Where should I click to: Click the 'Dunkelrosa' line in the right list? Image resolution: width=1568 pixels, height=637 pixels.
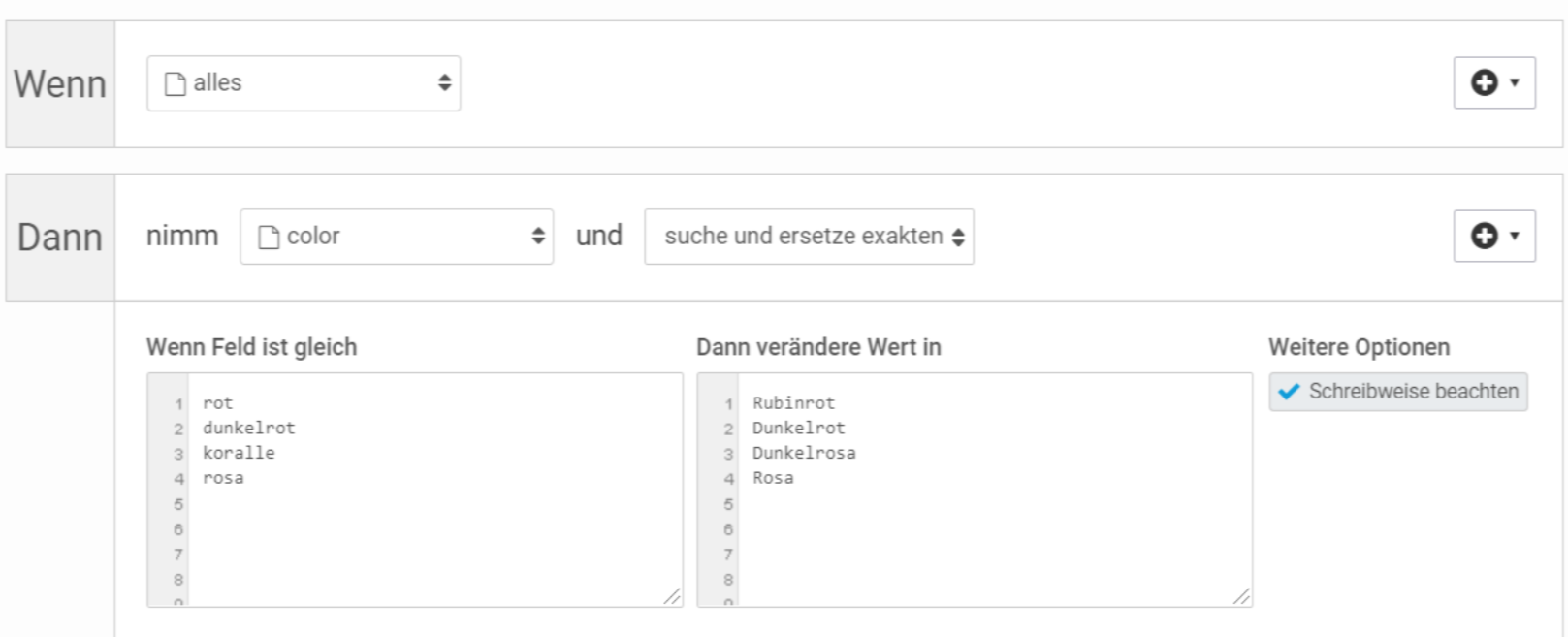(804, 453)
